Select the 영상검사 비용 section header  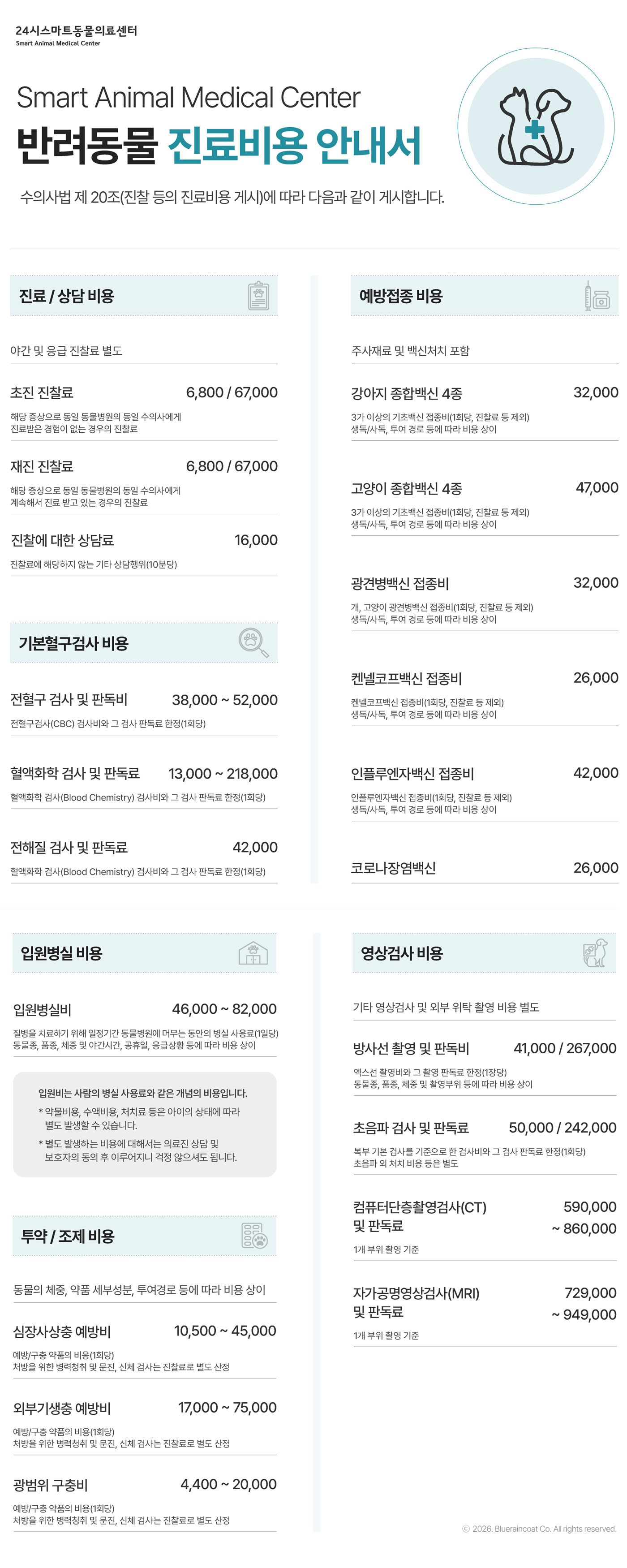tap(402, 953)
